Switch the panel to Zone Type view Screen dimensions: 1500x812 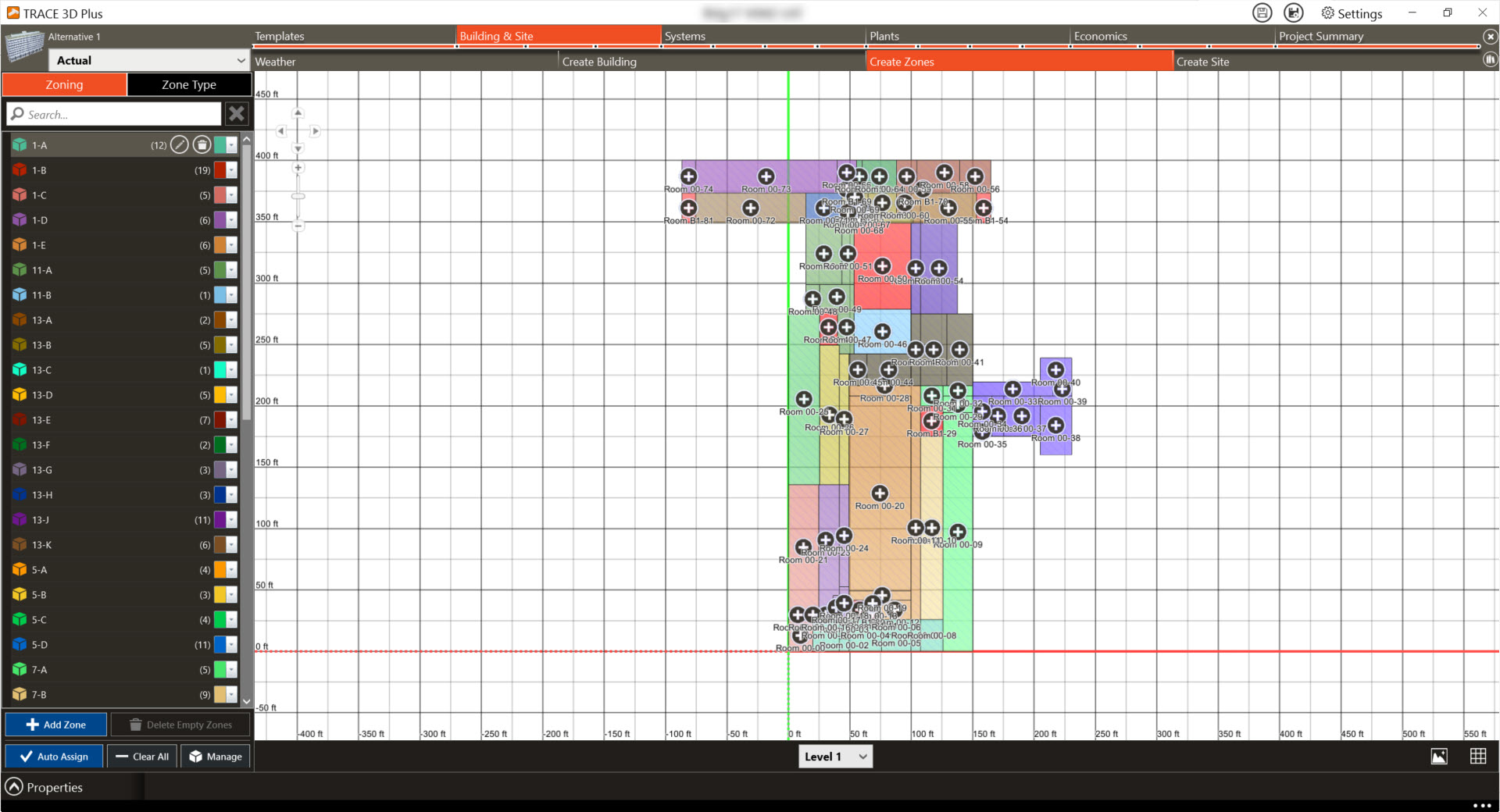click(x=189, y=84)
